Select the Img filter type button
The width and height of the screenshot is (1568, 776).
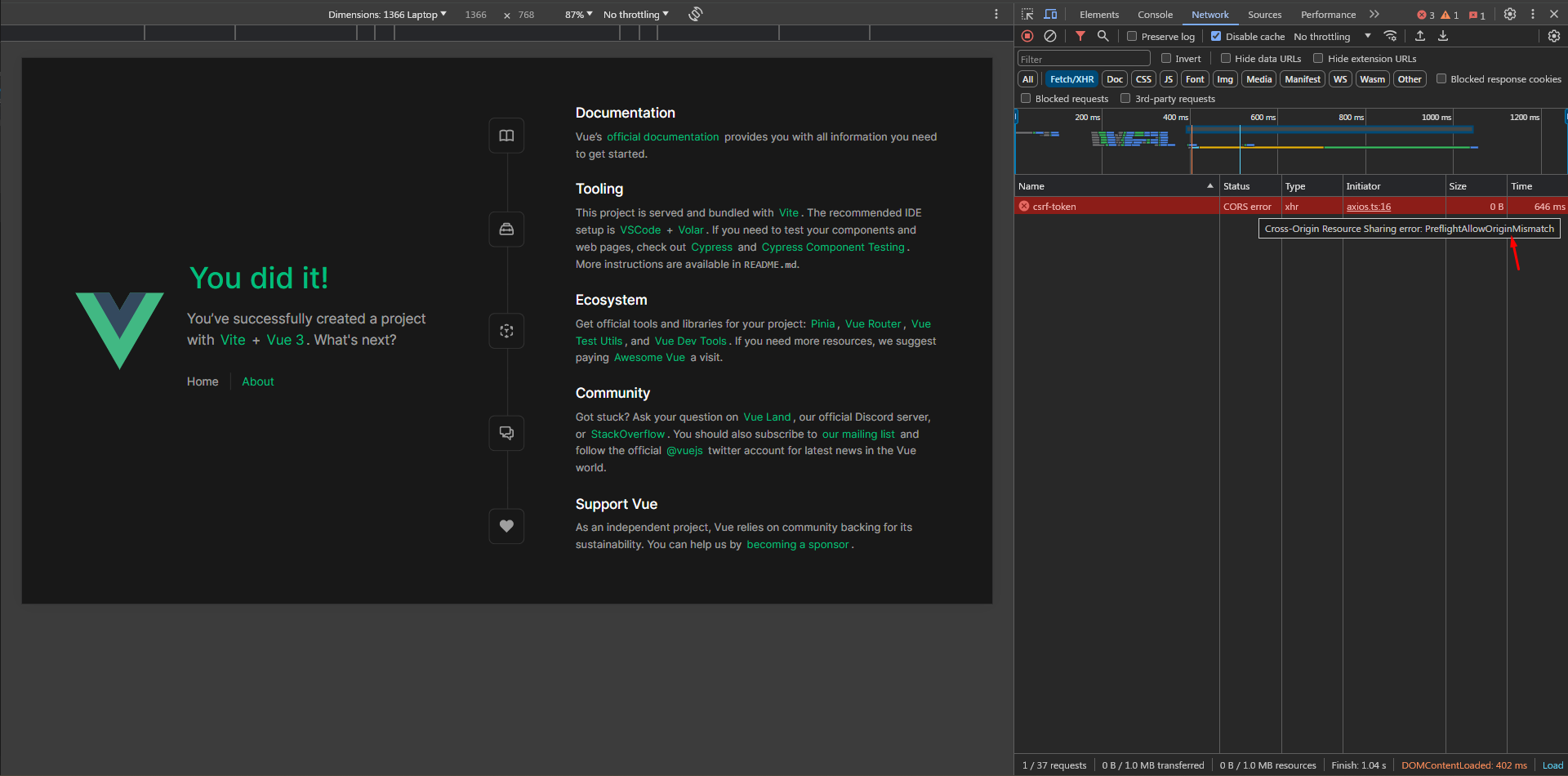pos(1225,79)
